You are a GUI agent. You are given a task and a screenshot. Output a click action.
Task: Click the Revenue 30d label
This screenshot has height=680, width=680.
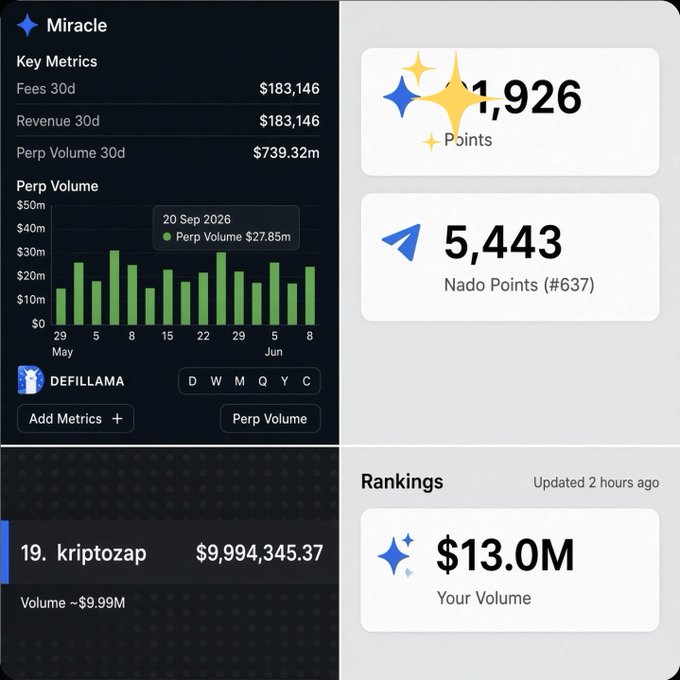click(58, 121)
